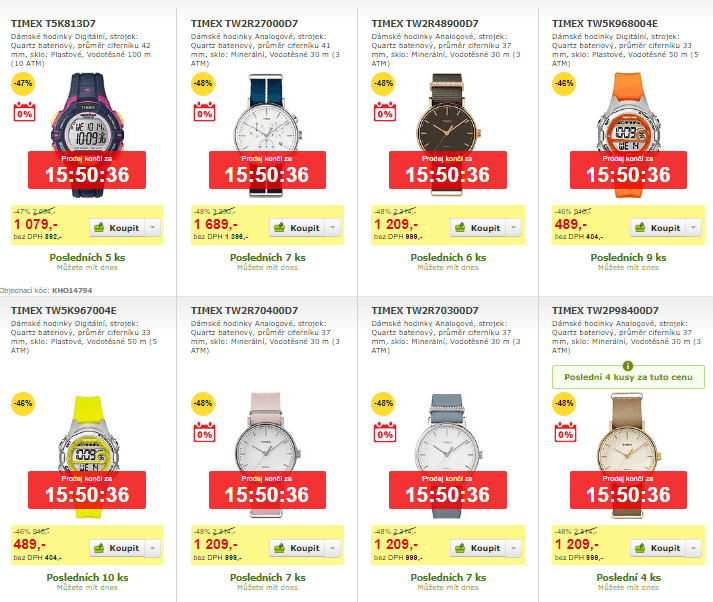Expand the Koupit dropdown for TIMEX TW2R70300D7

[513, 548]
